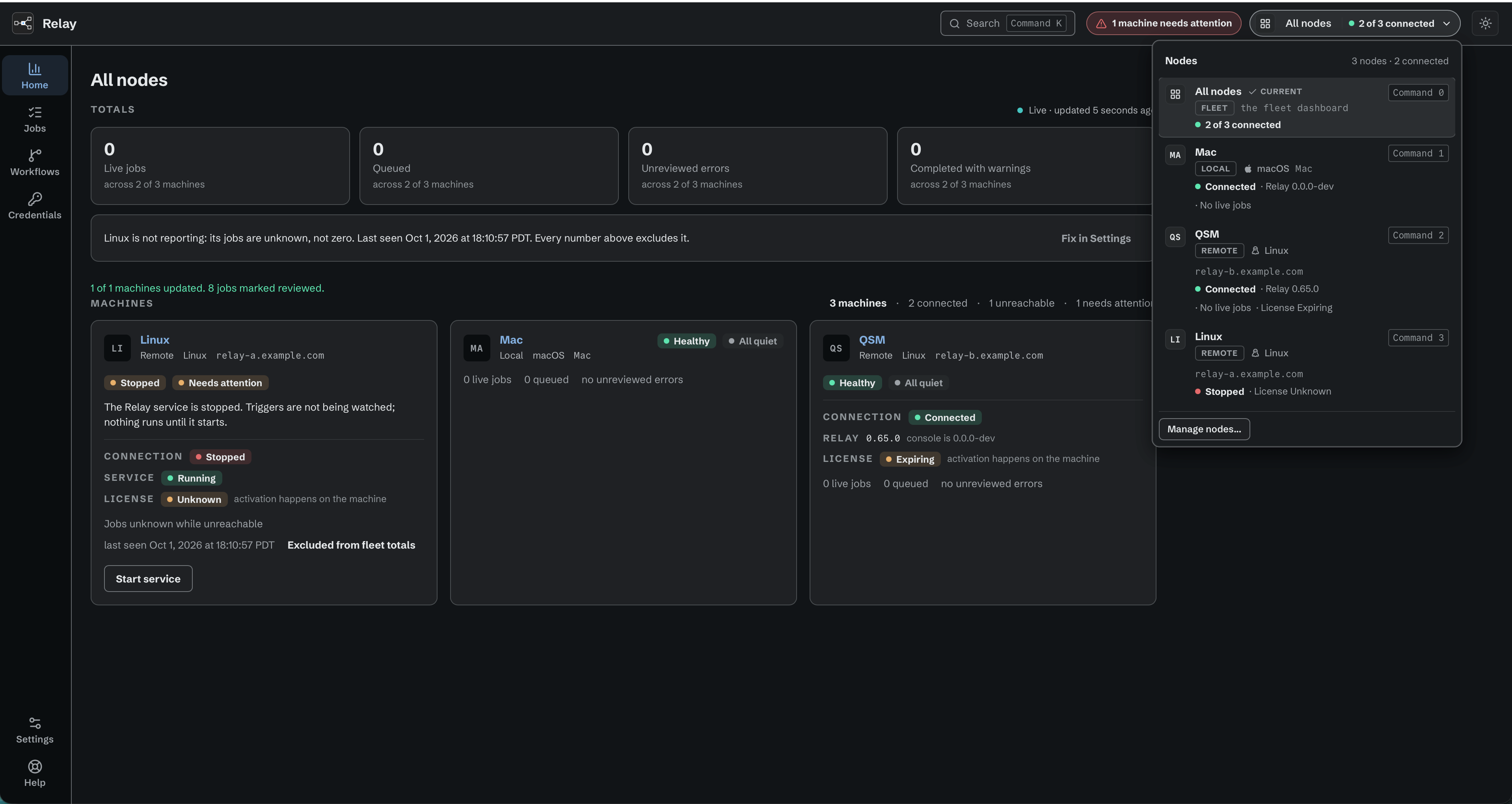Click the Queued totals card

point(489,166)
